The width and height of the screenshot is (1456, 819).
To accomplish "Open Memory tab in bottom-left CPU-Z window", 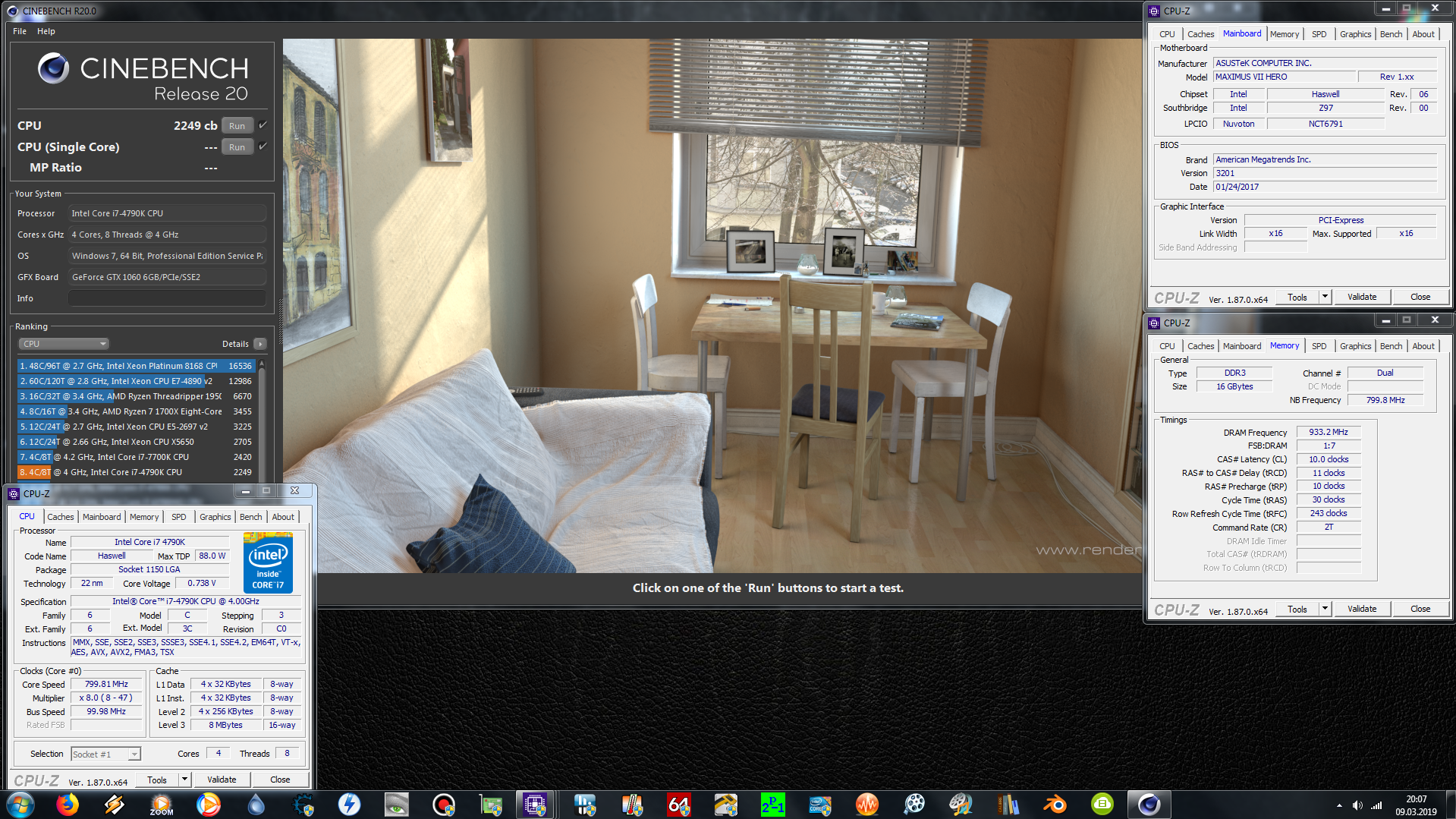I will click(144, 517).
